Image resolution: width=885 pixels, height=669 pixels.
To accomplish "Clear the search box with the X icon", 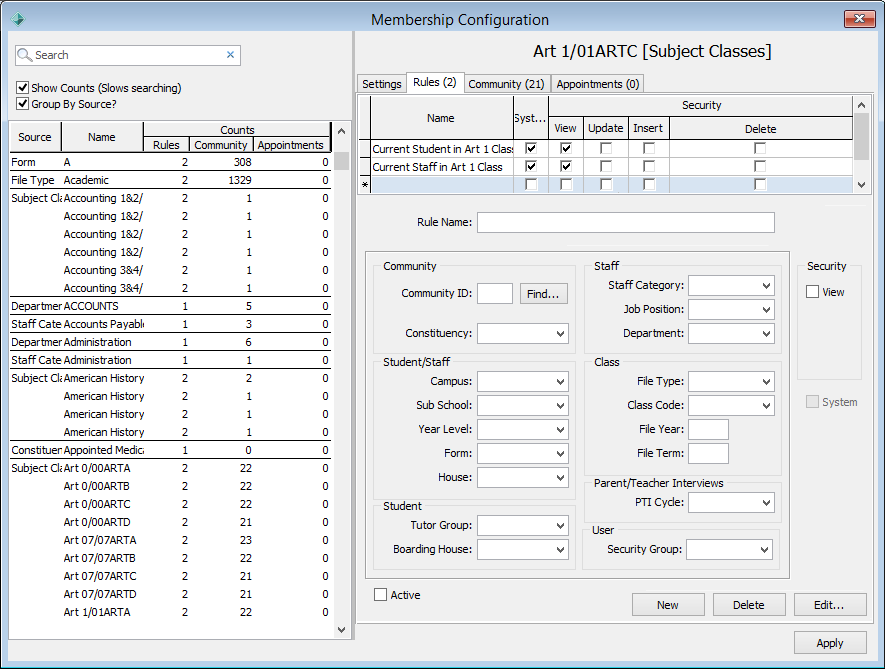I will coord(230,55).
